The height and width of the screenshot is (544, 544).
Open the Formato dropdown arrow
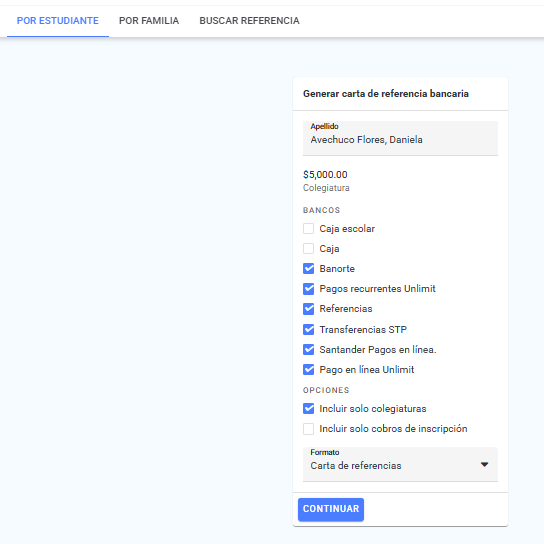(484, 465)
